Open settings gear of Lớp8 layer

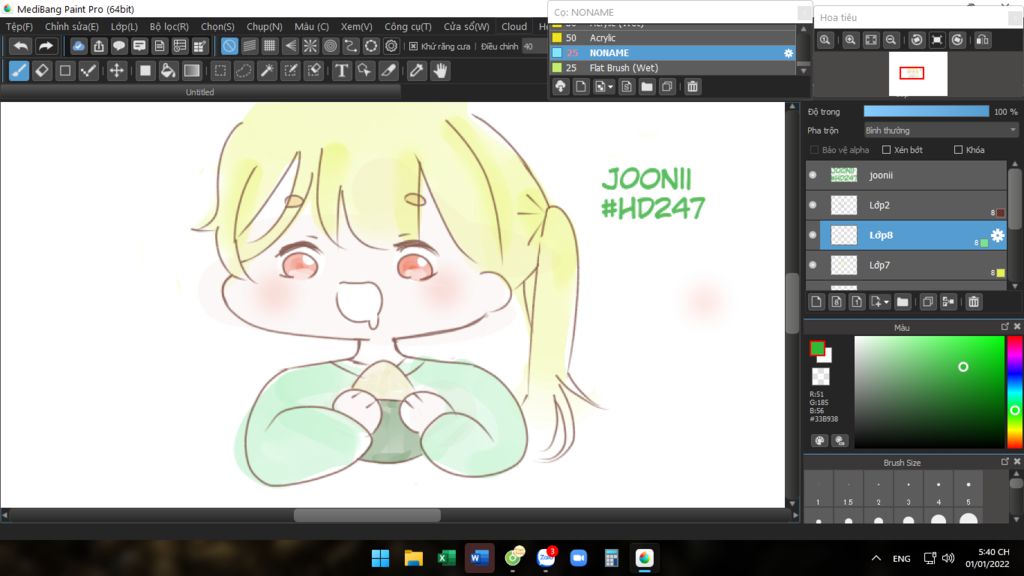997,235
